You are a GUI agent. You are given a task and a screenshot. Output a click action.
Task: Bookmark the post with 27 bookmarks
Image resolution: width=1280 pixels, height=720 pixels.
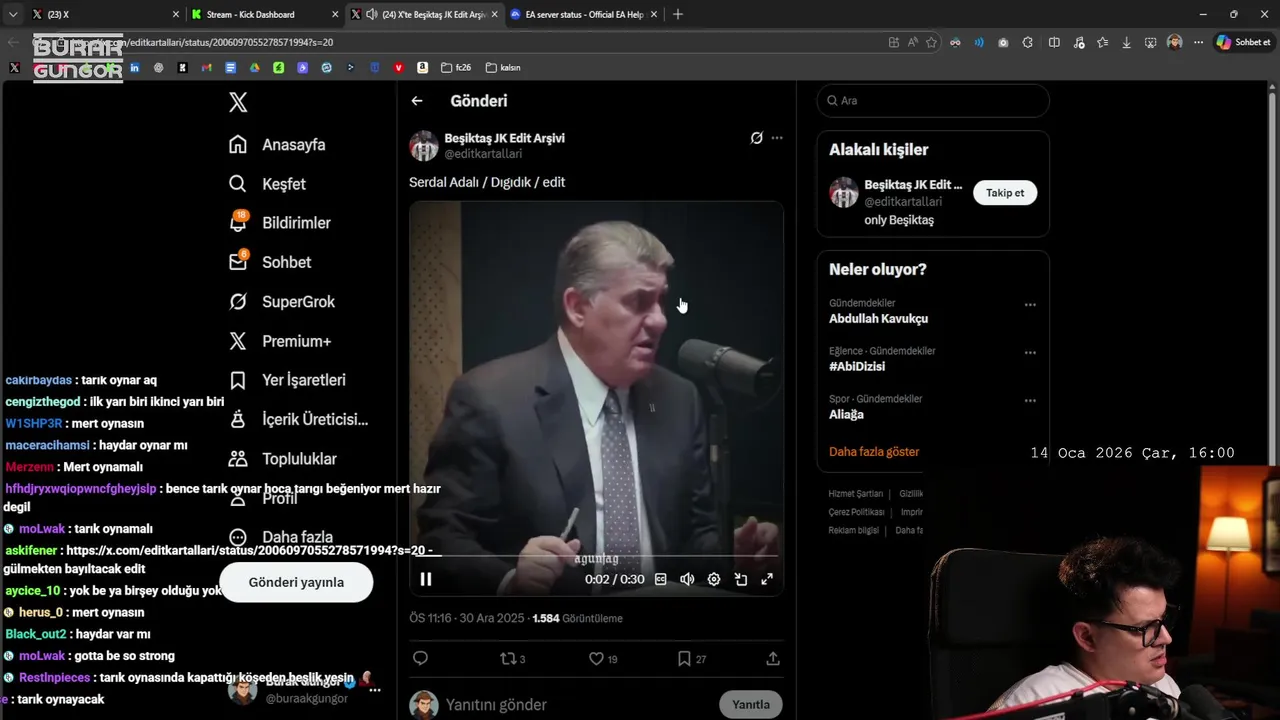click(x=692, y=658)
